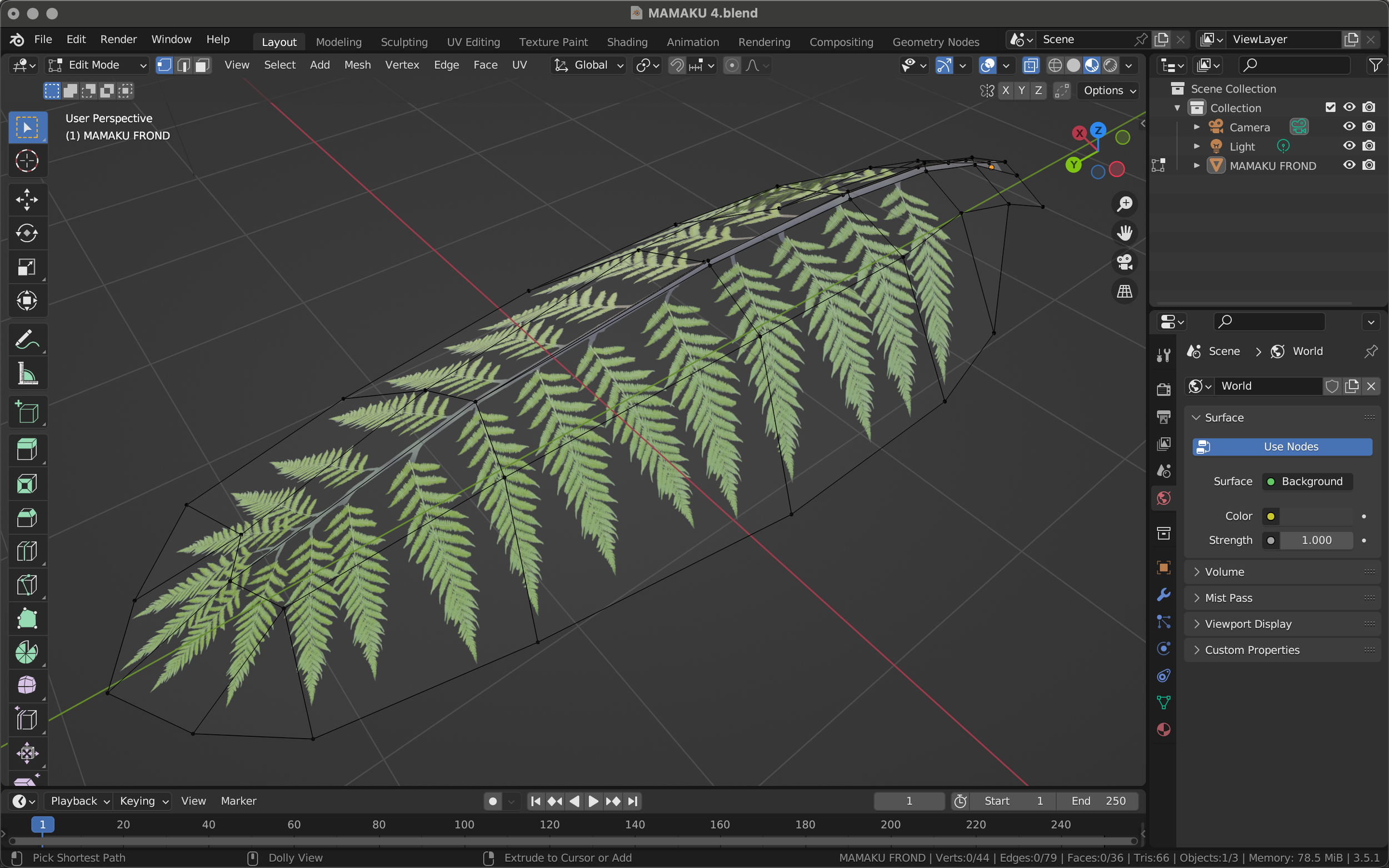Activate the Knife tool
This screenshot has width=1389, height=868.
pos(27,585)
